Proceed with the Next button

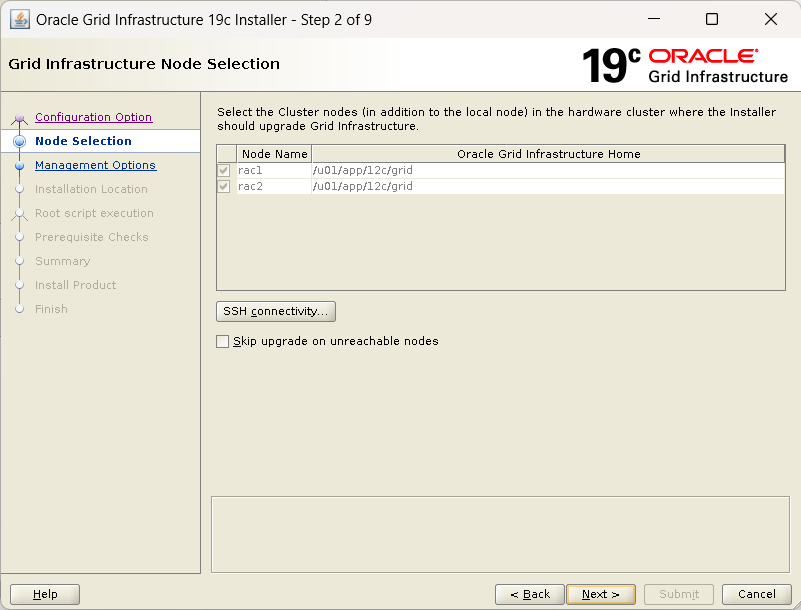tap(601, 594)
